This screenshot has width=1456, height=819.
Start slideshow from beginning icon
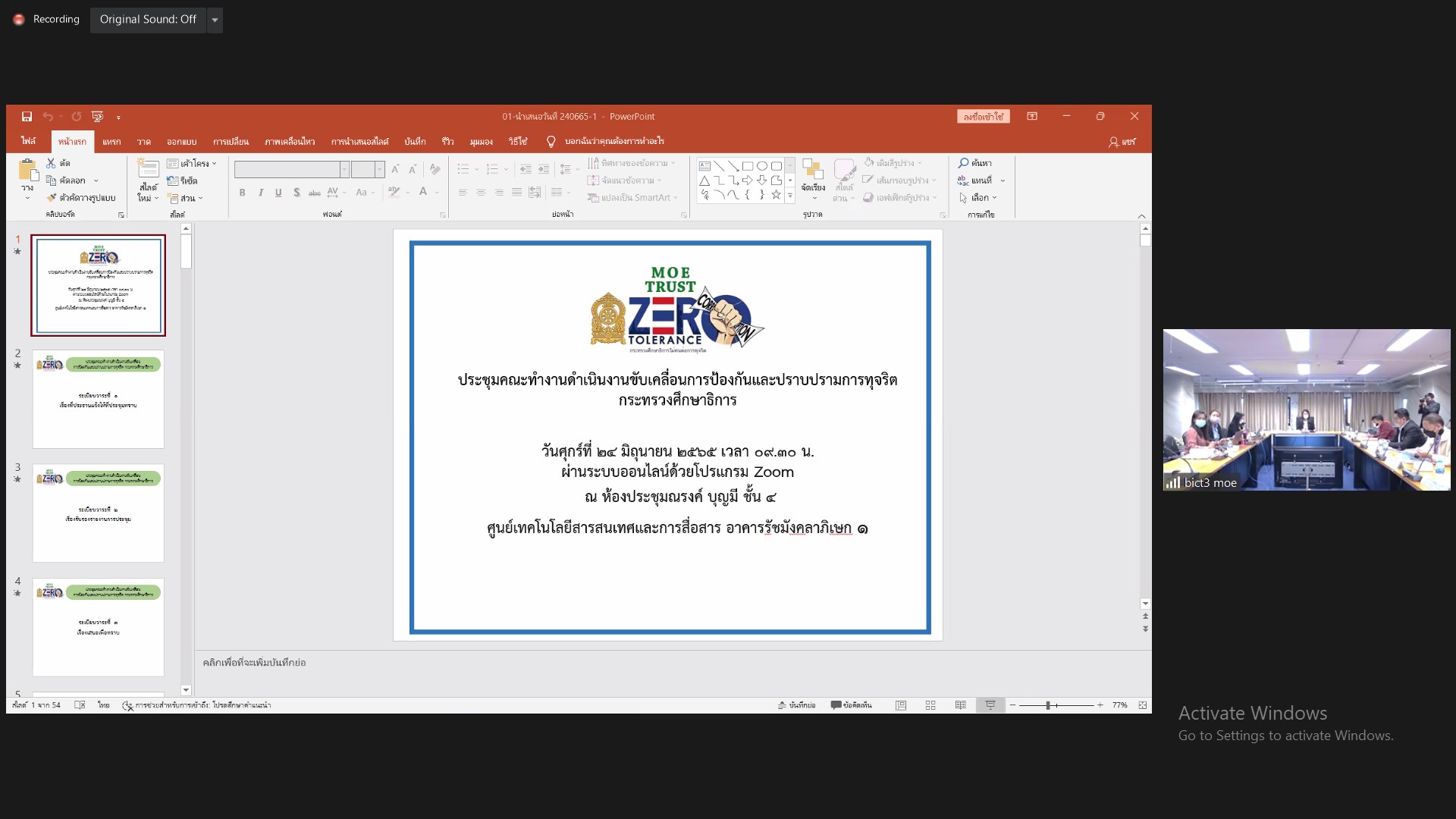click(x=97, y=117)
